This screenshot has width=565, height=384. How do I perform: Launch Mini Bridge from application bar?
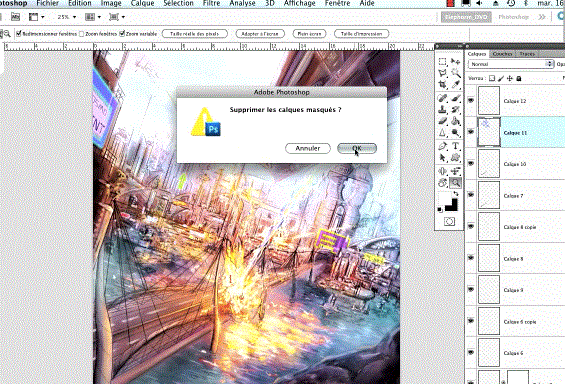pos(15,17)
